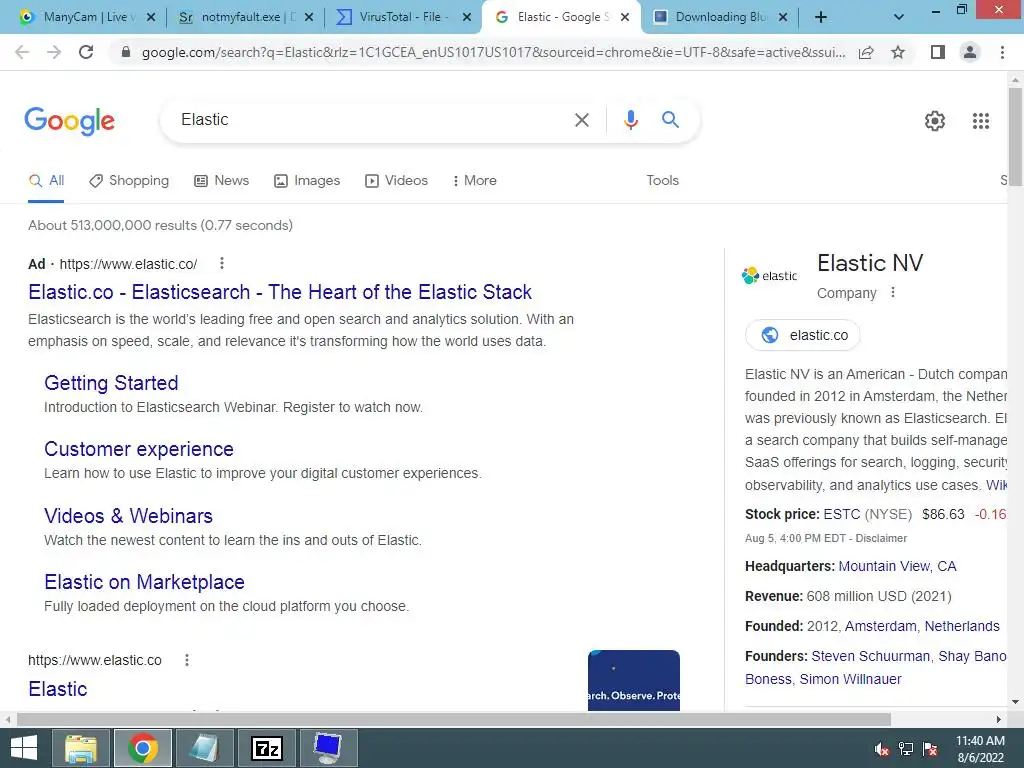Close the VirusTotal tab

coord(467,17)
